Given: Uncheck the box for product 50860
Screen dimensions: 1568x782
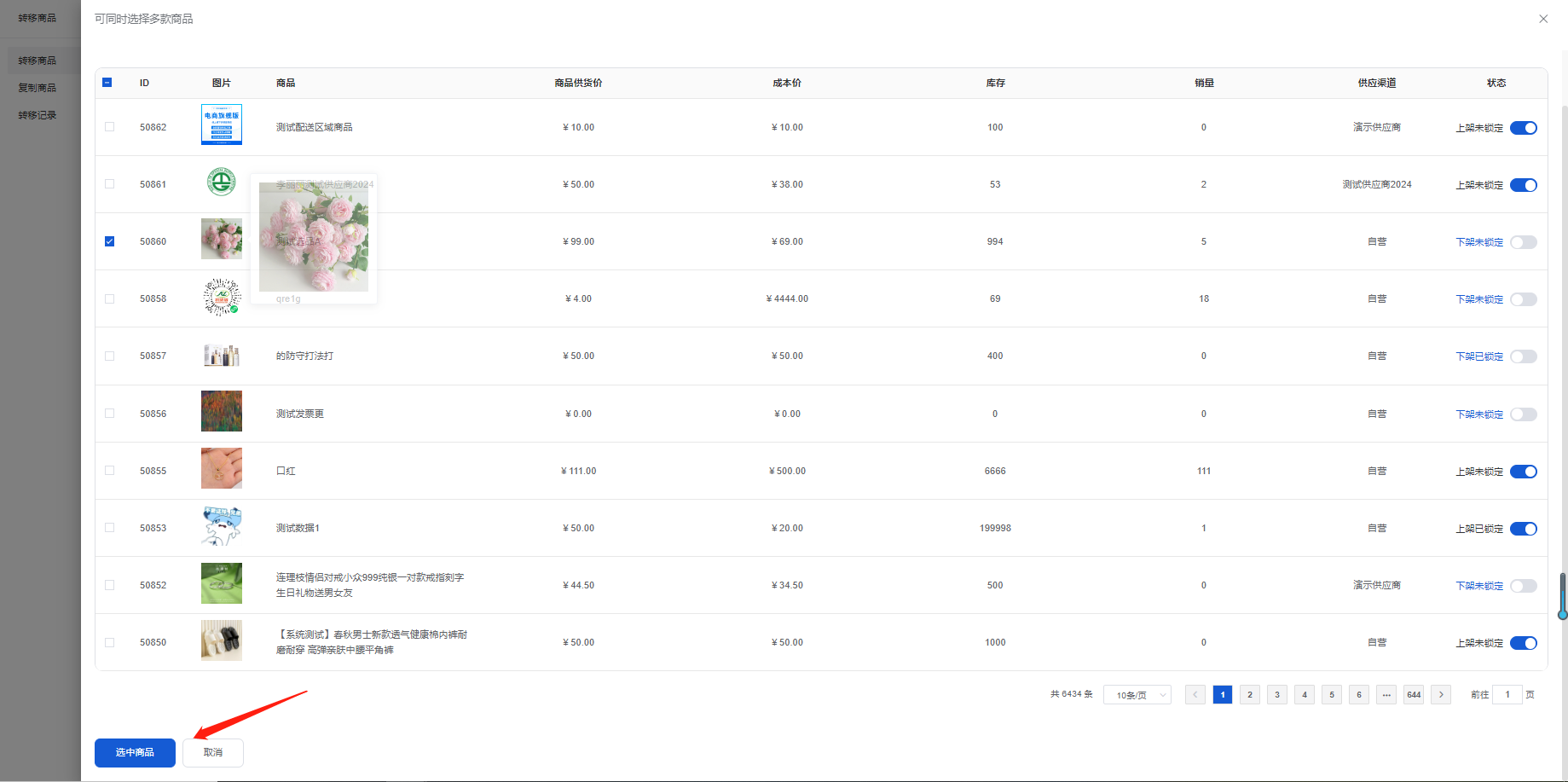Looking at the screenshot, I should coord(109,241).
